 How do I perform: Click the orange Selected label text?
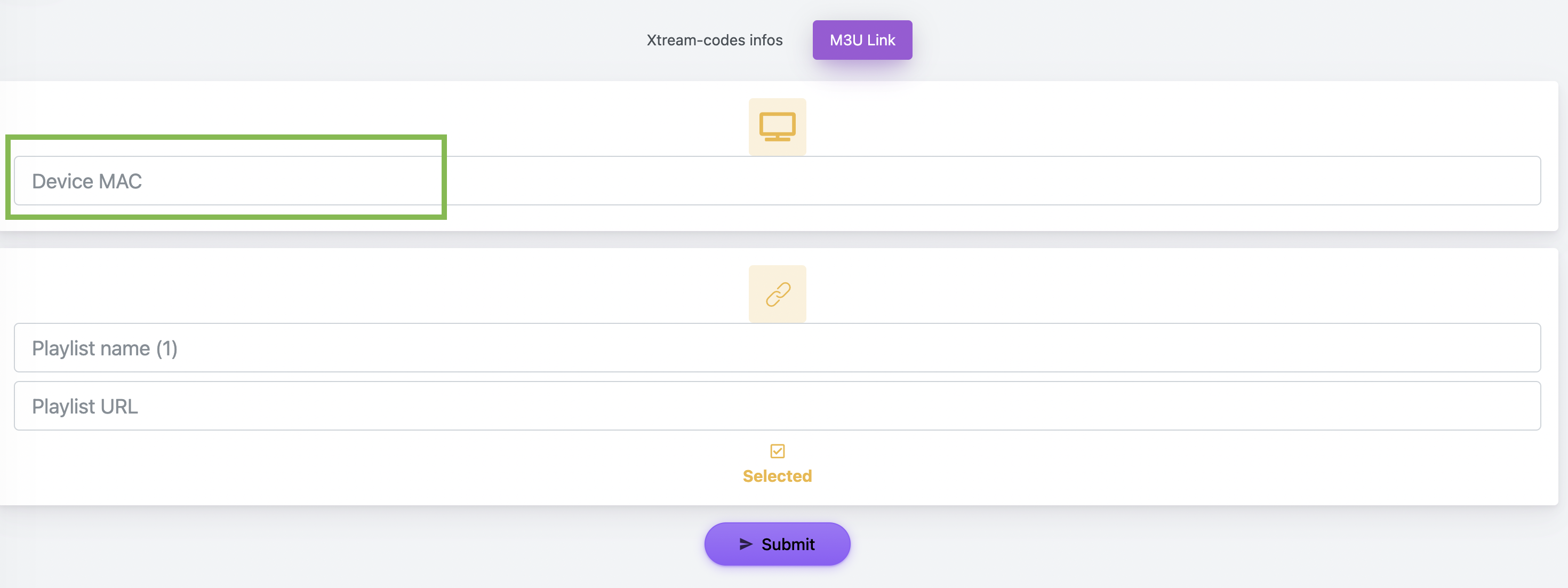[x=777, y=476]
